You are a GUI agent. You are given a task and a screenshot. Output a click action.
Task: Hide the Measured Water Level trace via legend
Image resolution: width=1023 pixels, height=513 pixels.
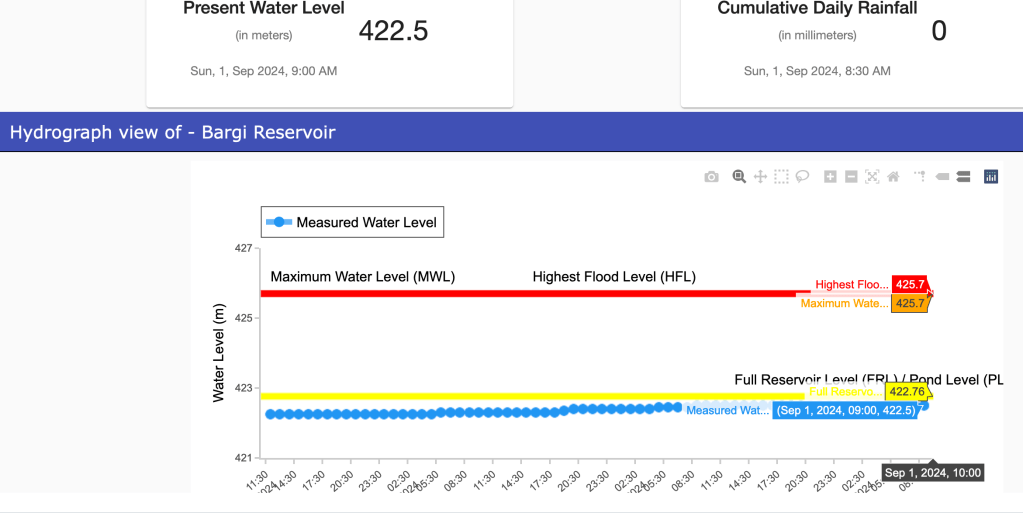(x=351, y=222)
